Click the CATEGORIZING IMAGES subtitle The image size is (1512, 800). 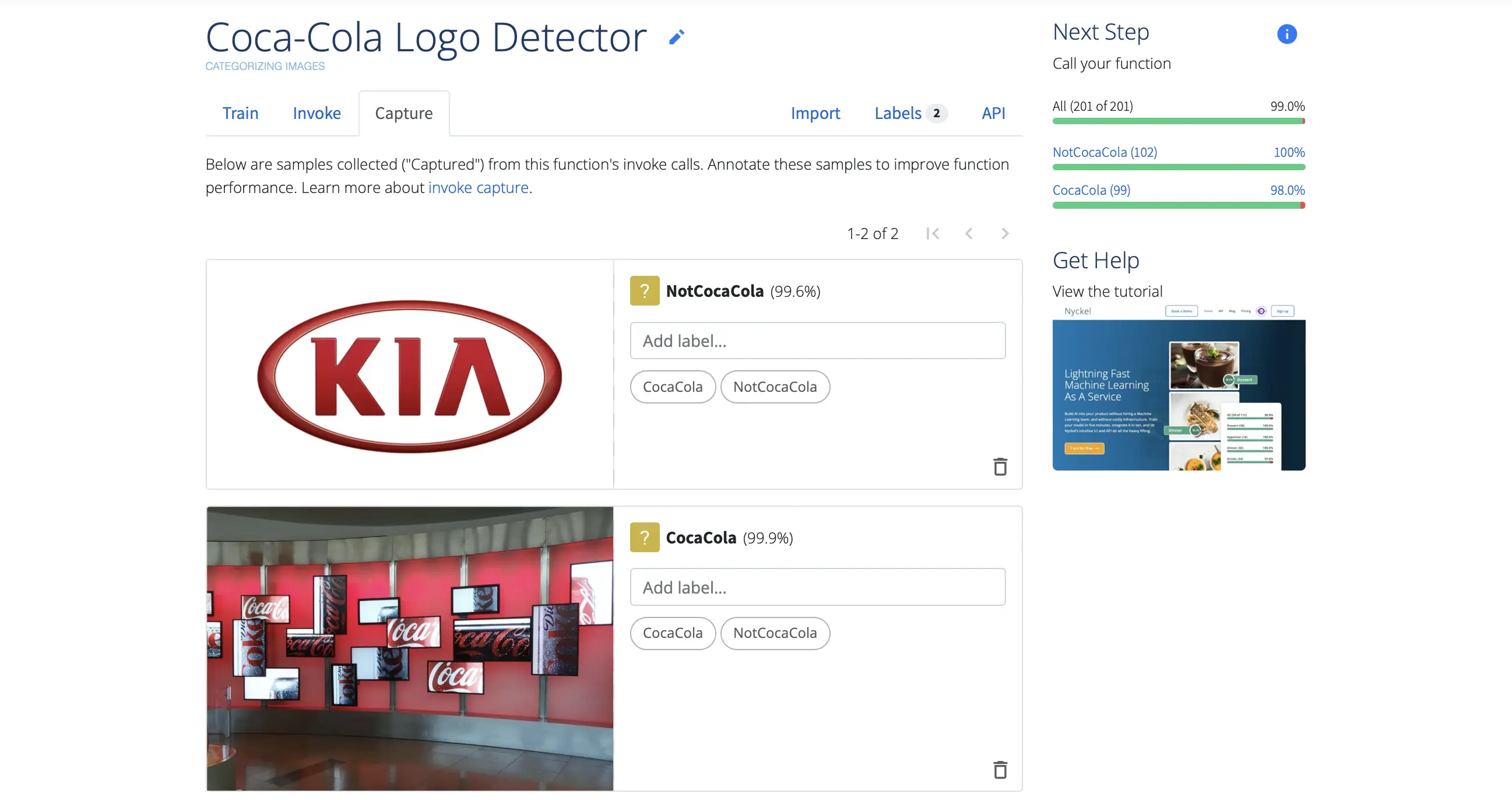tap(265, 66)
